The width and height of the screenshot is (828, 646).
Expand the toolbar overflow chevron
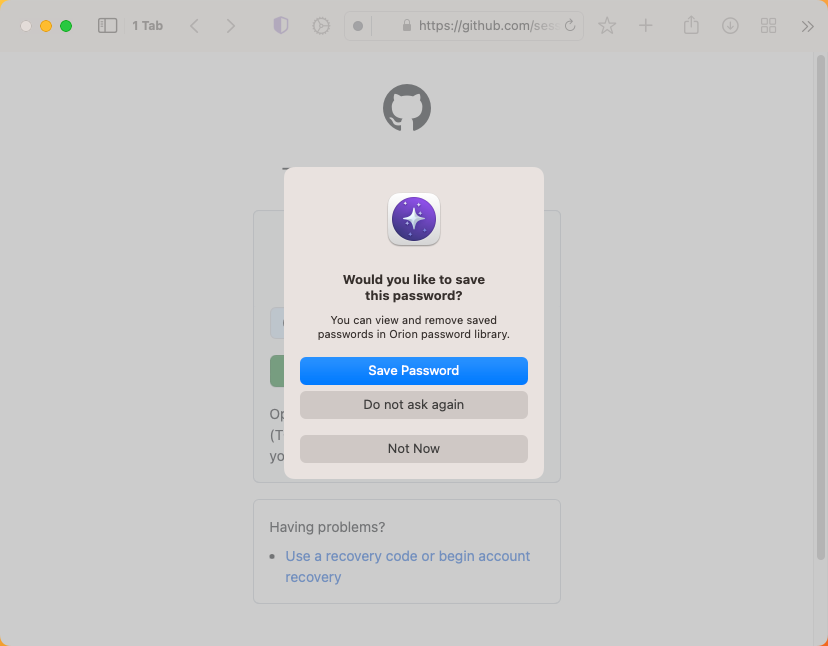point(807,26)
